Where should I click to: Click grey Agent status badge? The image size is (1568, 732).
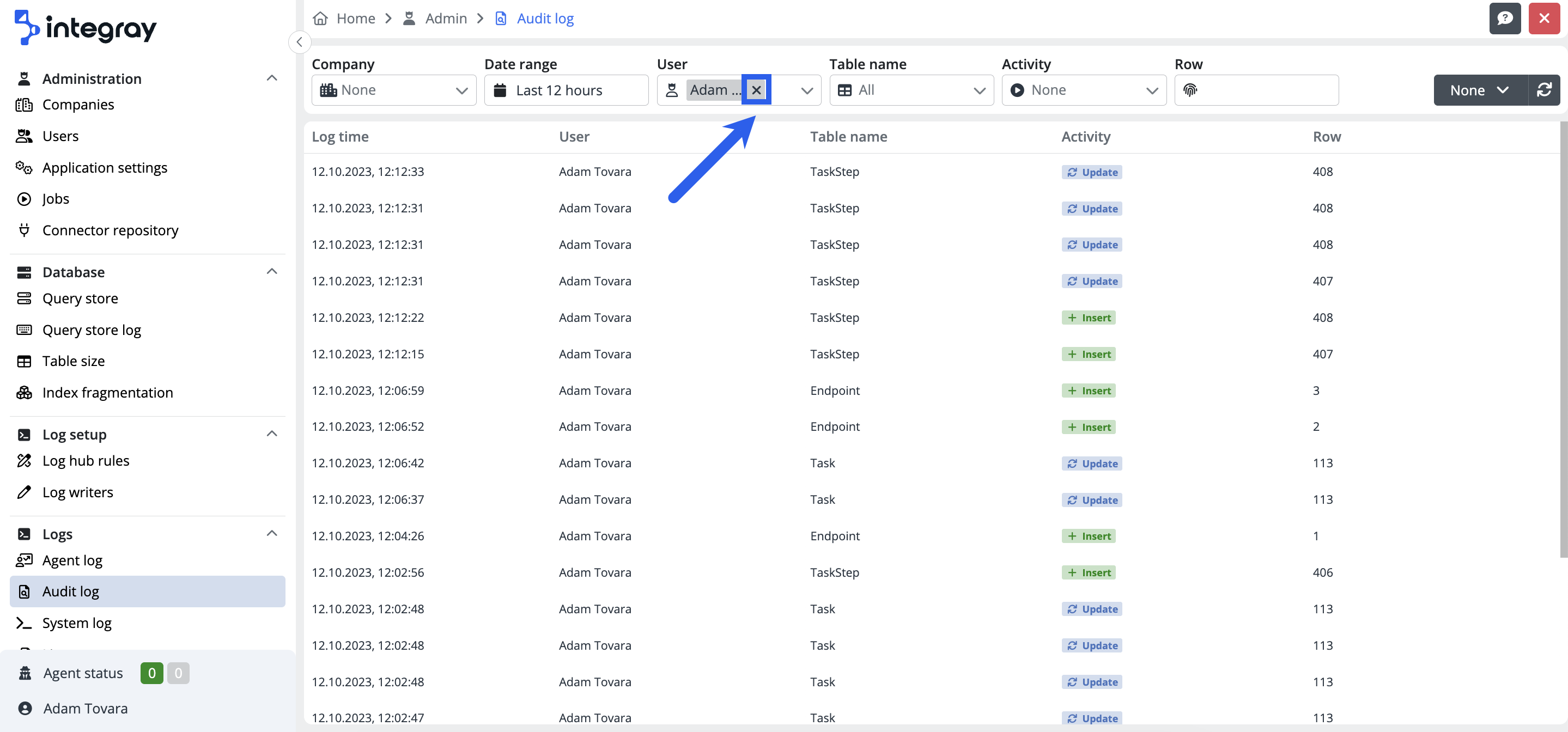point(178,673)
